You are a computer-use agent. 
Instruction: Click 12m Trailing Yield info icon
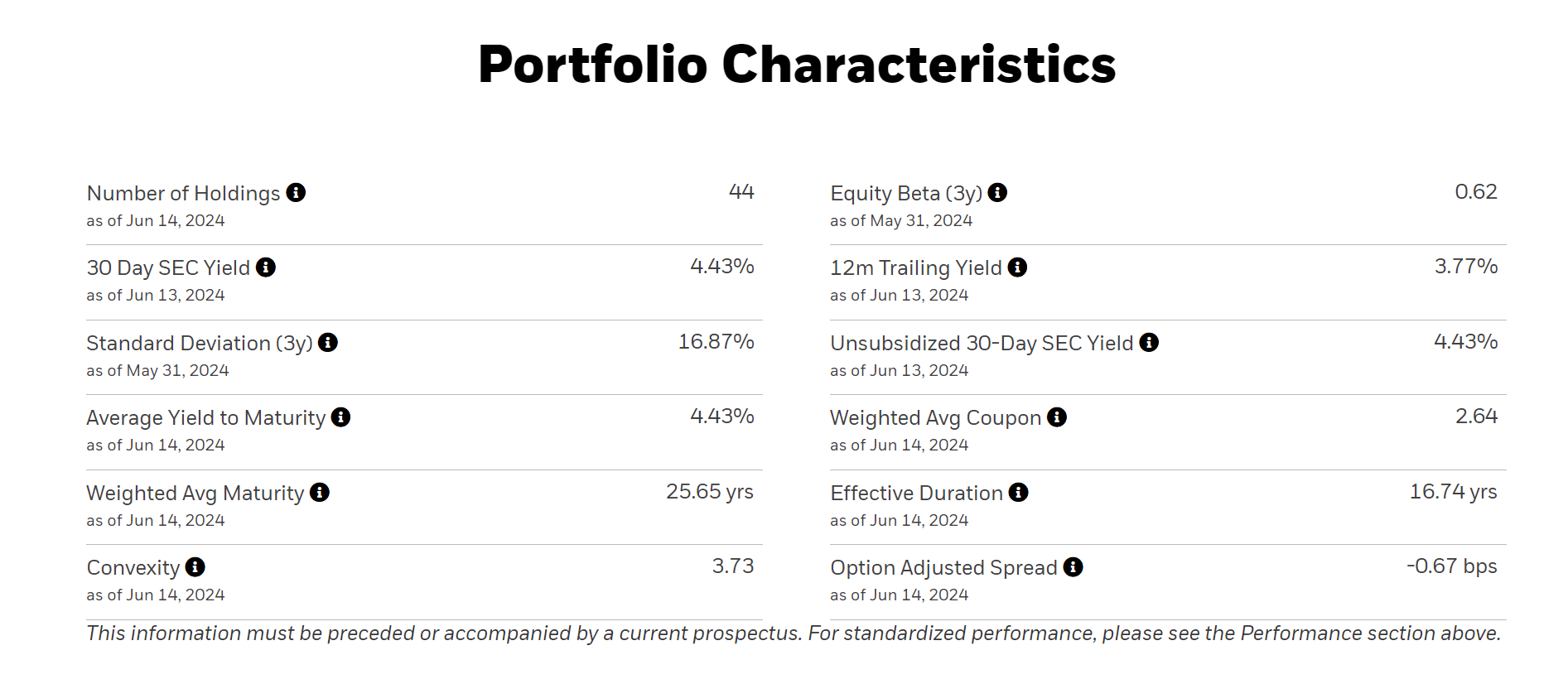[1017, 267]
